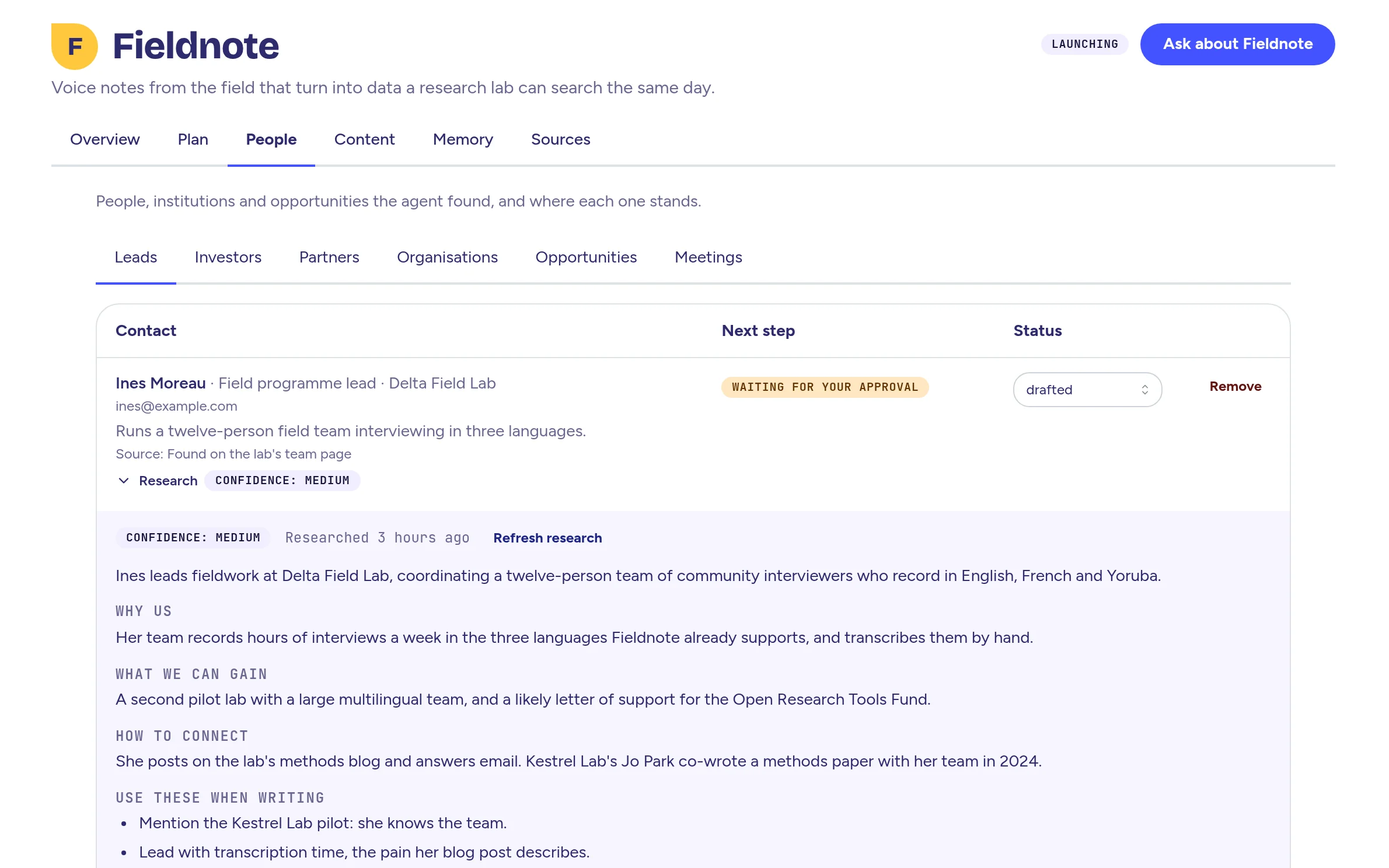This screenshot has height=868, width=1389.
Task: Click the Ask about Fieldnote button
Action: (x=1238, y=44)
